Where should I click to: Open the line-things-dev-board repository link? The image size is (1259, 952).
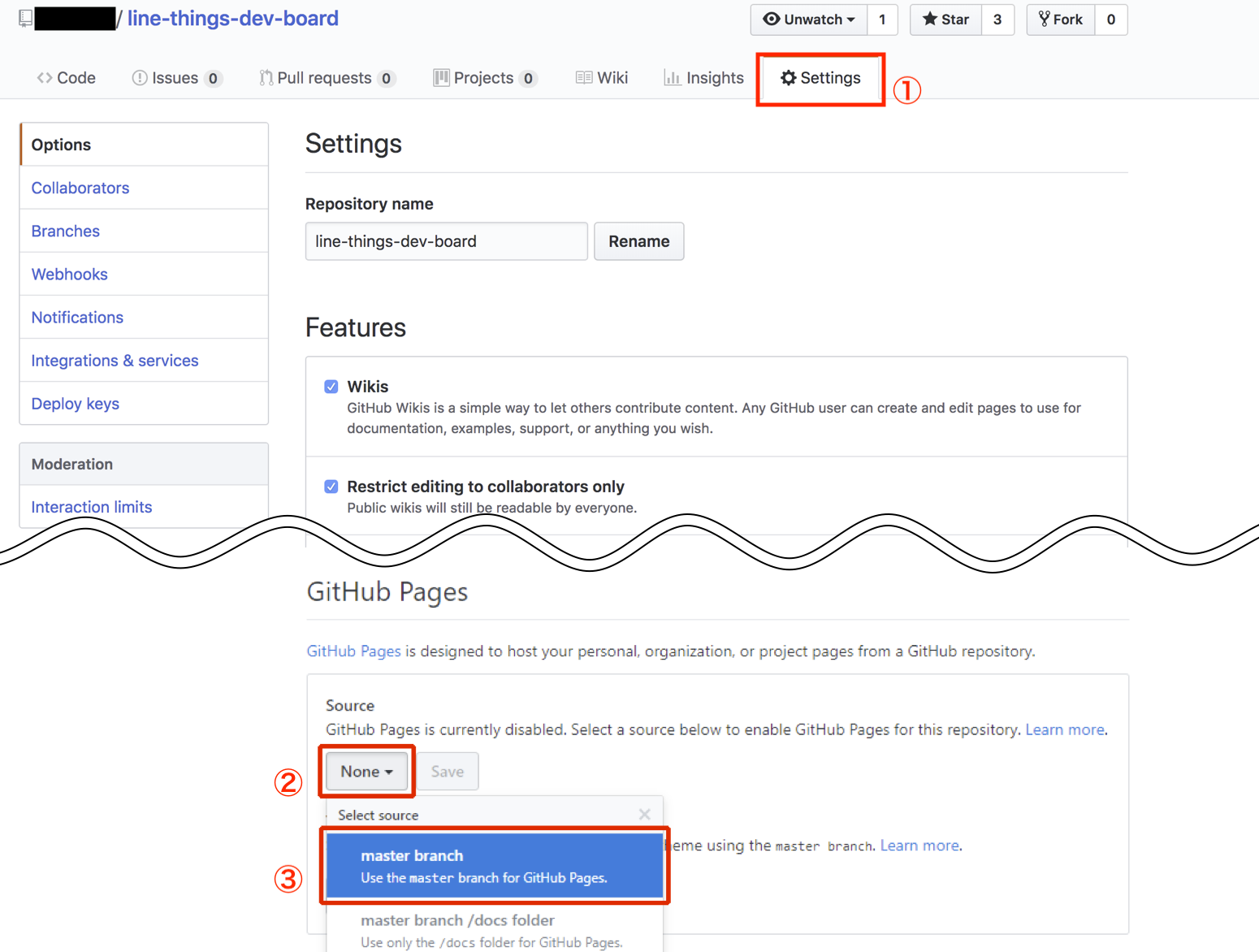[x=233, y=19]
